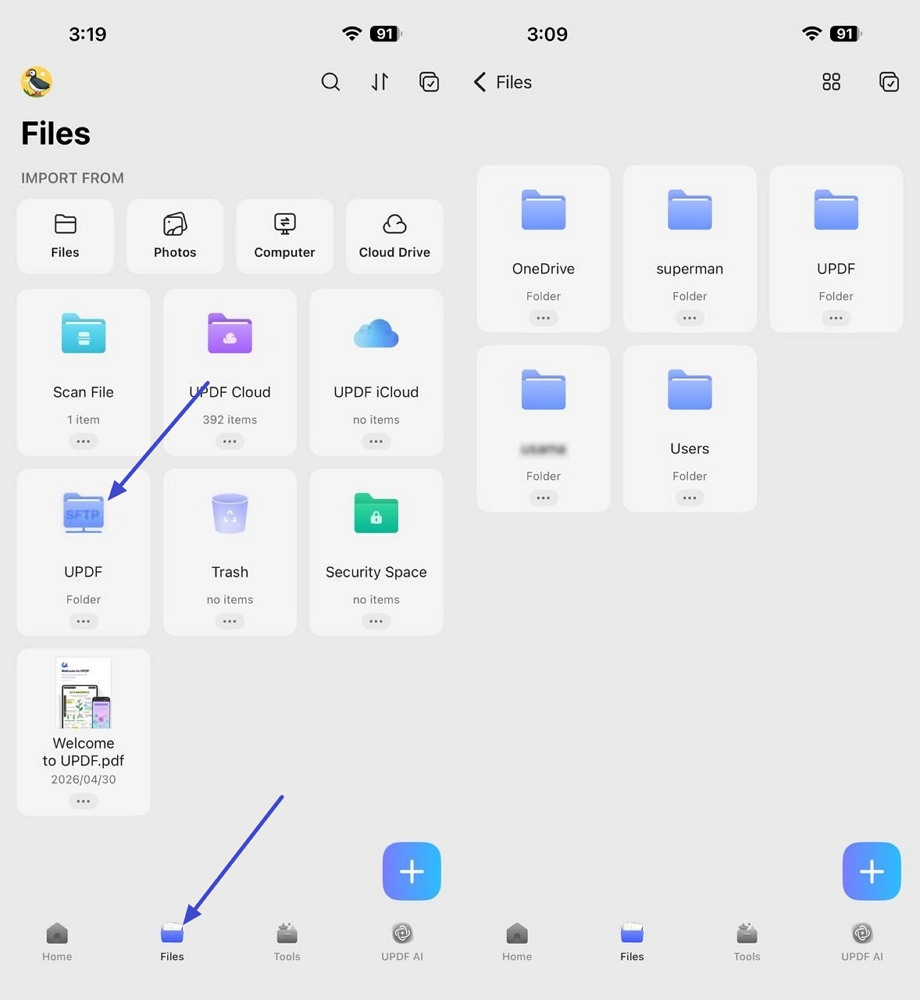Tap the 'IMPORT FROM' heading
This screenshot has width=920, height=1000.
[73, 178]
